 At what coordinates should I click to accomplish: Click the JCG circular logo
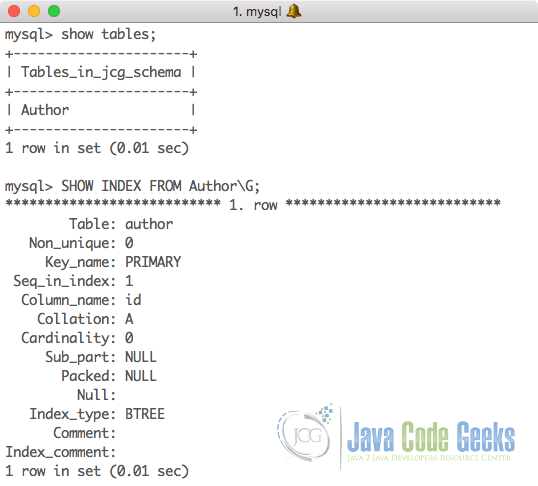pos(305,433)
